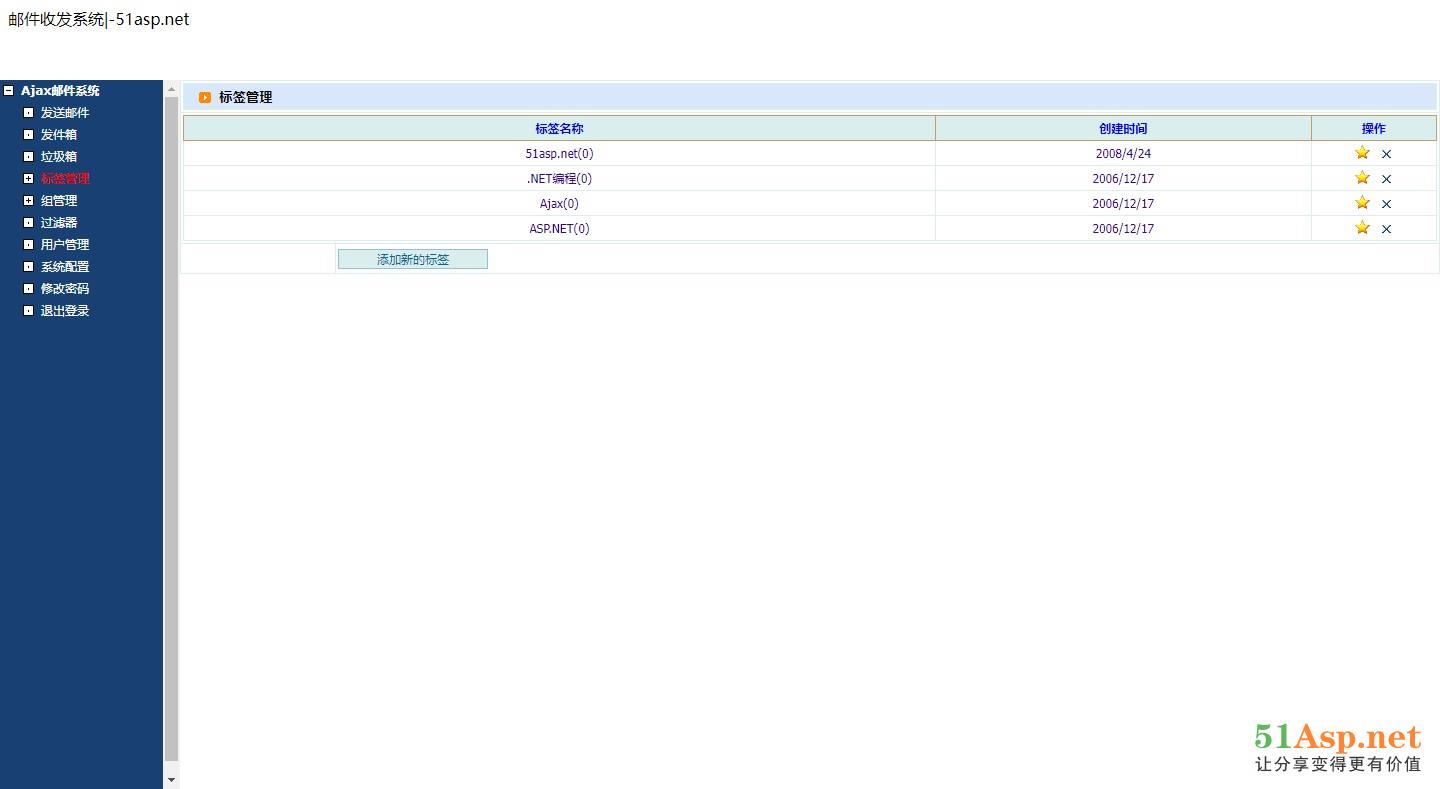Click the star icon for .NET编程 tag

[x=1362, y=178]
